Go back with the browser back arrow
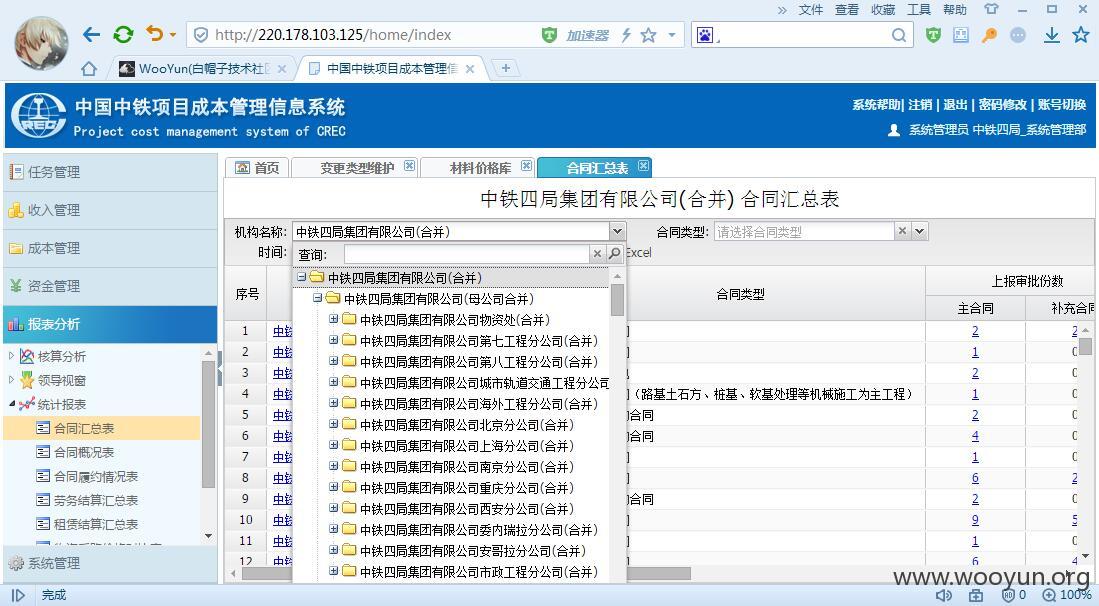Image resolution: width=1099 pixels, height=606 pixels. [x=91, y=34]
